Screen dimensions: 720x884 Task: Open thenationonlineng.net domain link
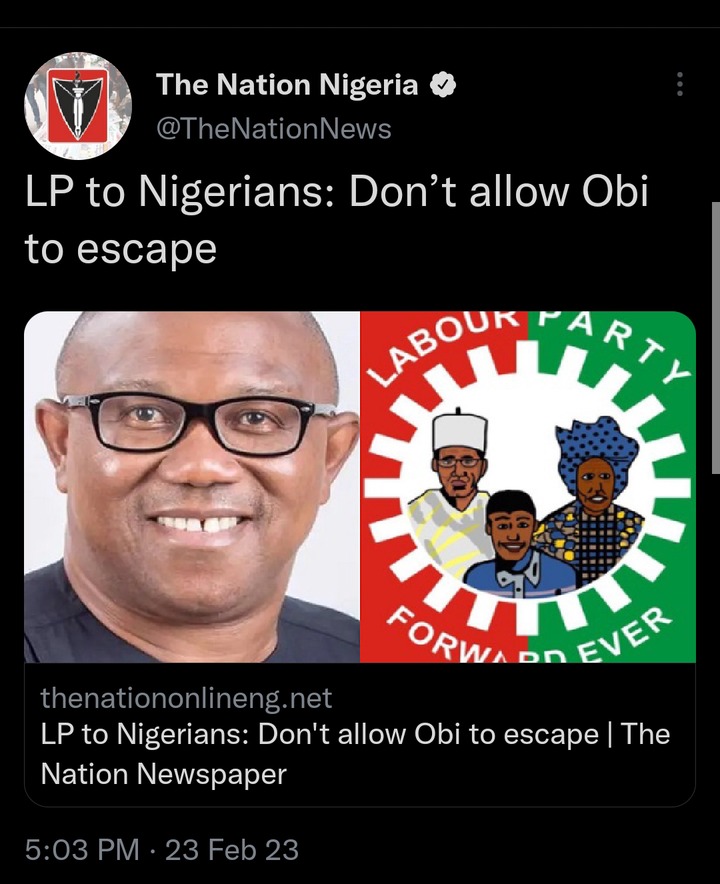coord(186,698)
